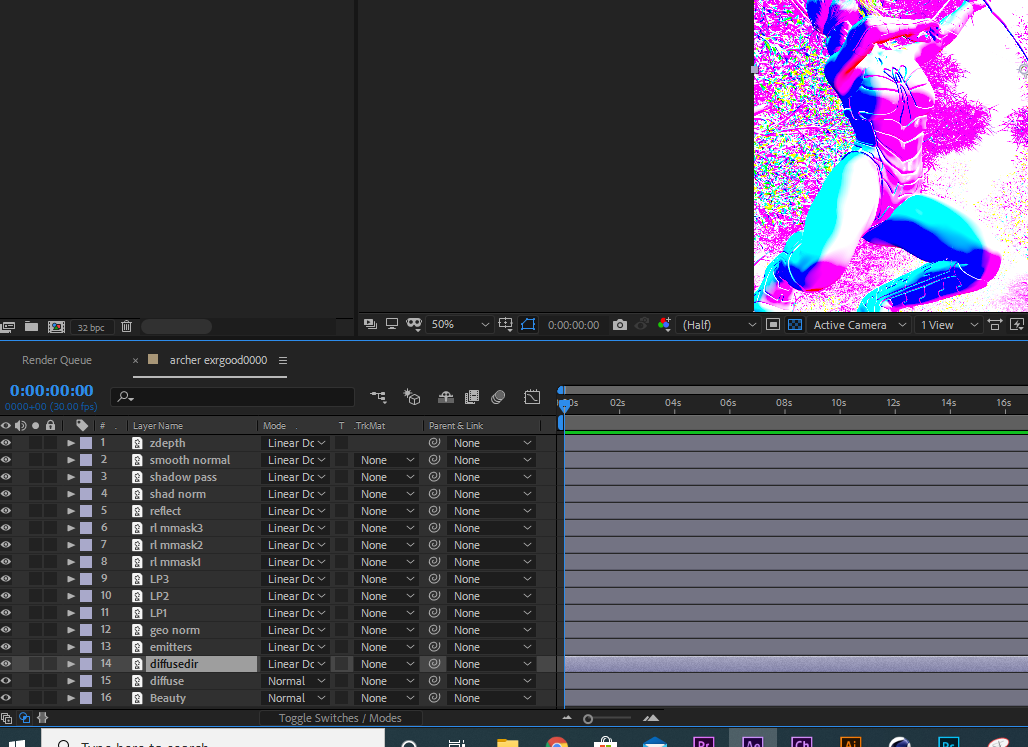
Task: Open the timeline panel menu icon
Action: pos(283,360)
